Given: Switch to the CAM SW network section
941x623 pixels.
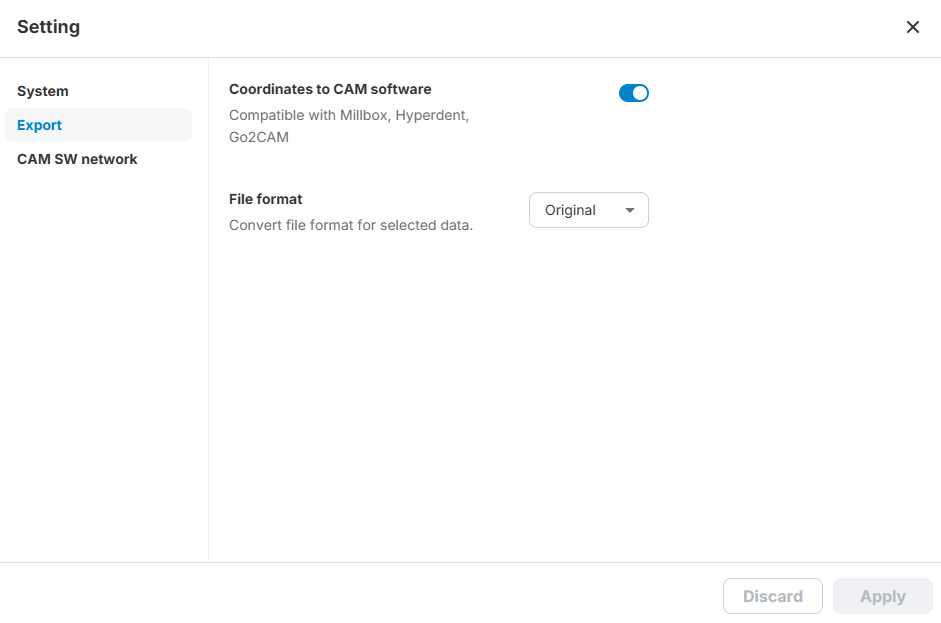Looking at the screenshot, I should pyautogui.click(x=77, y=159).
